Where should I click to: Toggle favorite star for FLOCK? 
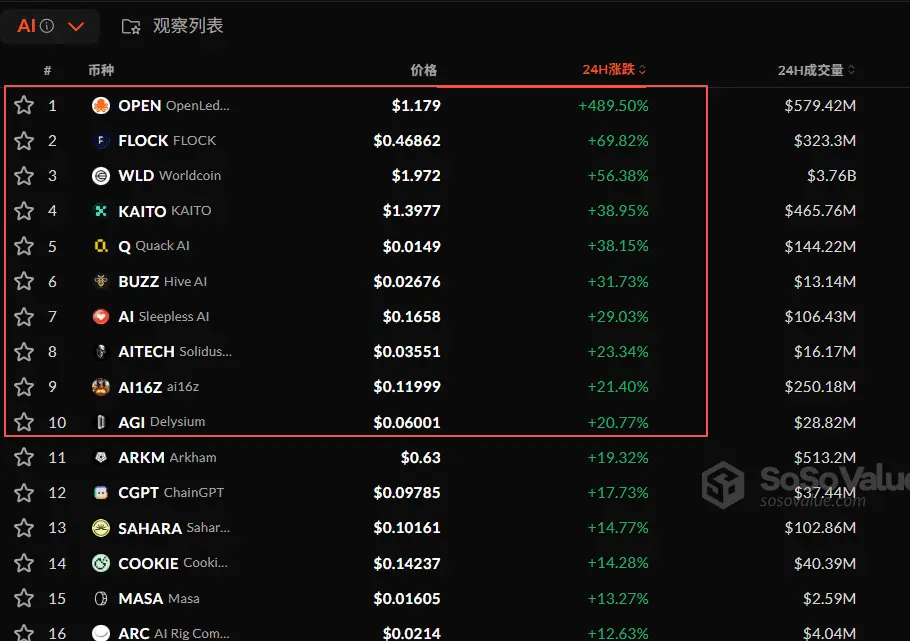tap(24, 141)
